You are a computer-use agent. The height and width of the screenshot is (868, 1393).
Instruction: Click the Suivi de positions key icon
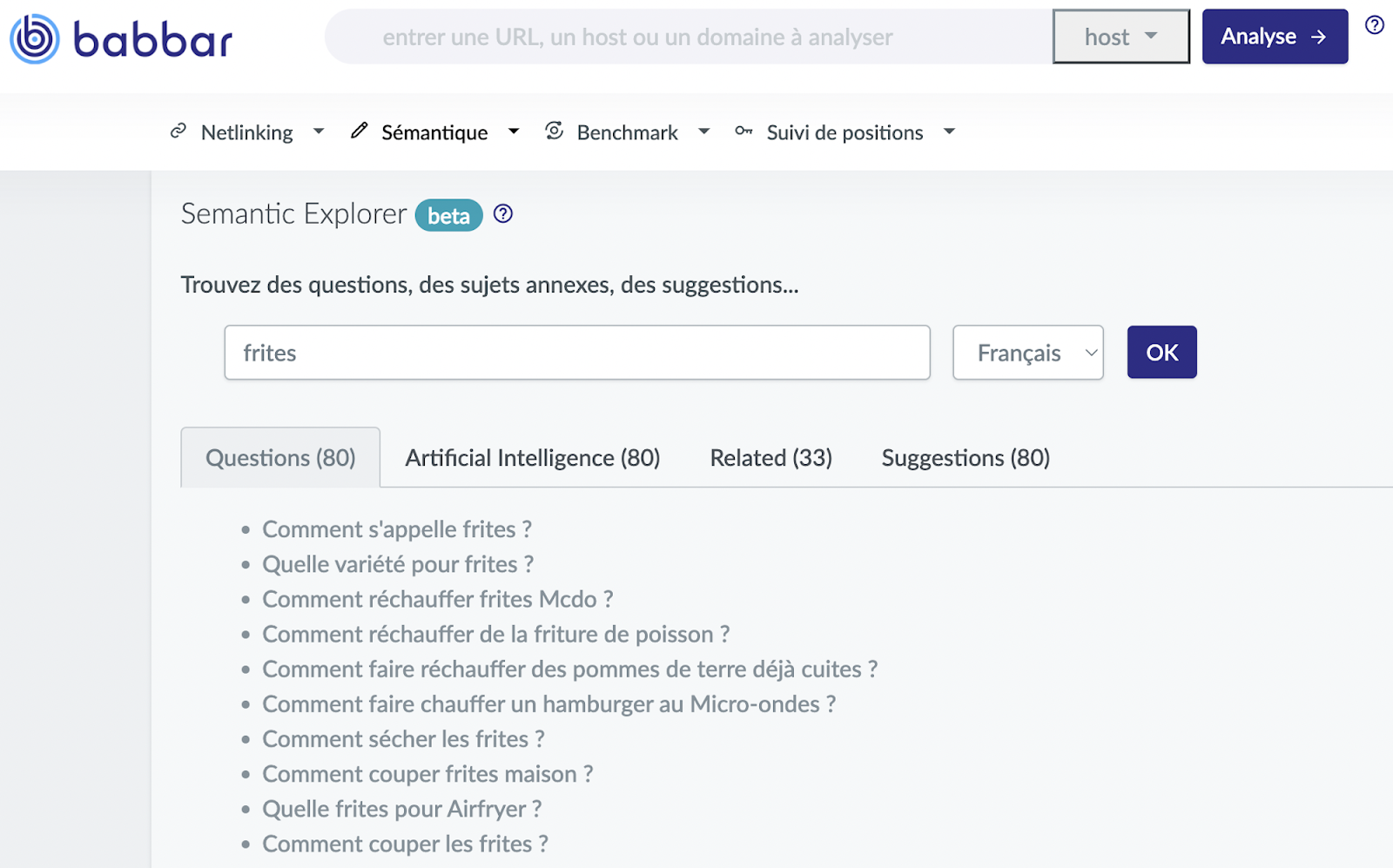pyautogui.click(x=744, y=131)
